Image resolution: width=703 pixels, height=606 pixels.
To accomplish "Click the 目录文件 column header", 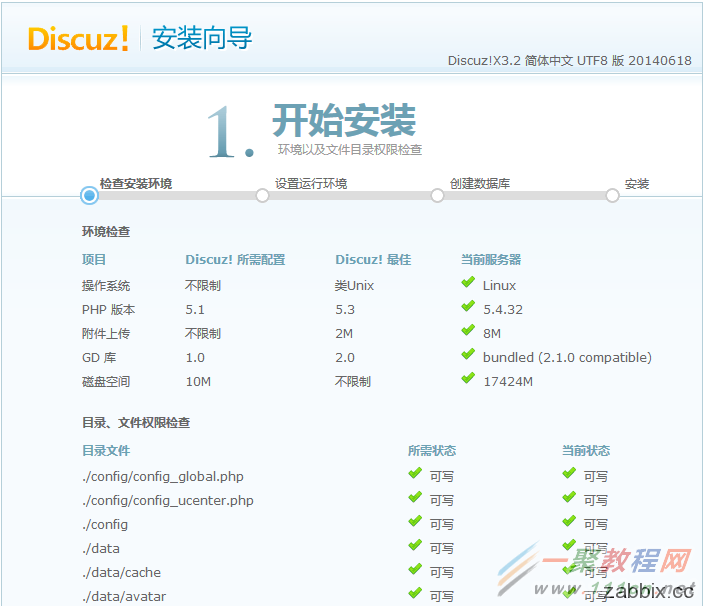I will (106, 450).
